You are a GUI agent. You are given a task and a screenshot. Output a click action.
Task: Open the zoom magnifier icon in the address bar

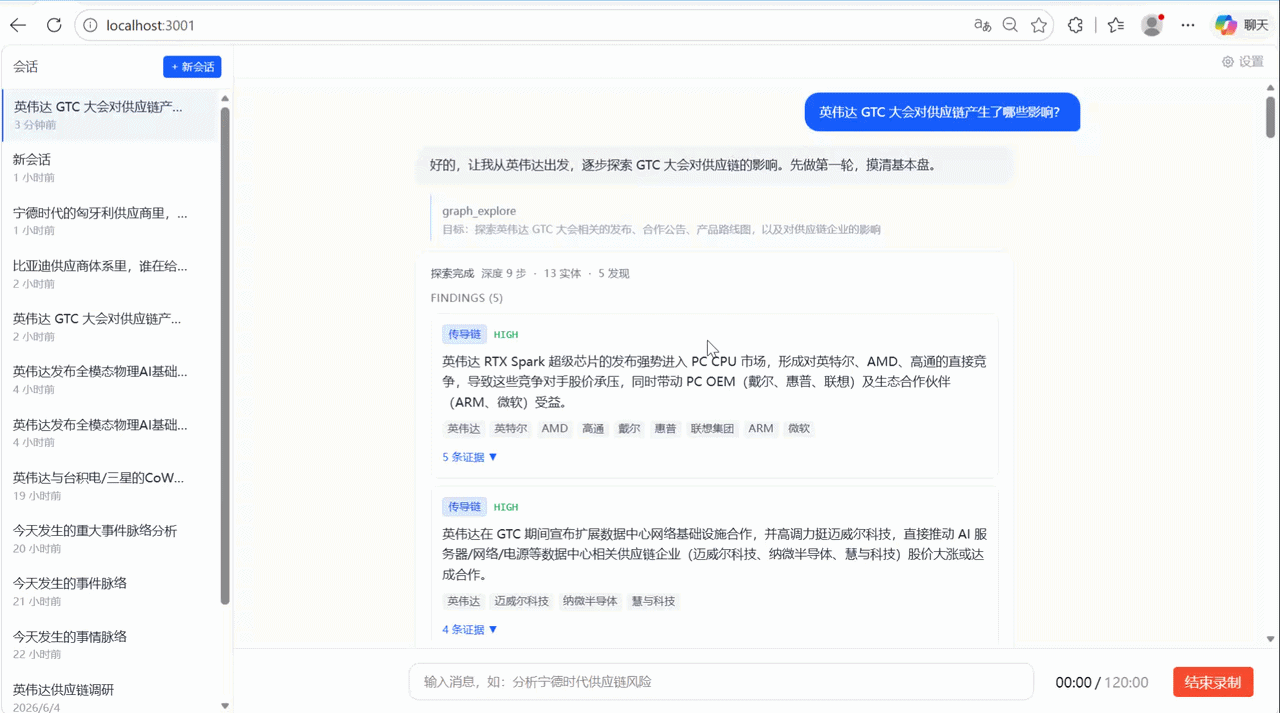point(1011,25)
